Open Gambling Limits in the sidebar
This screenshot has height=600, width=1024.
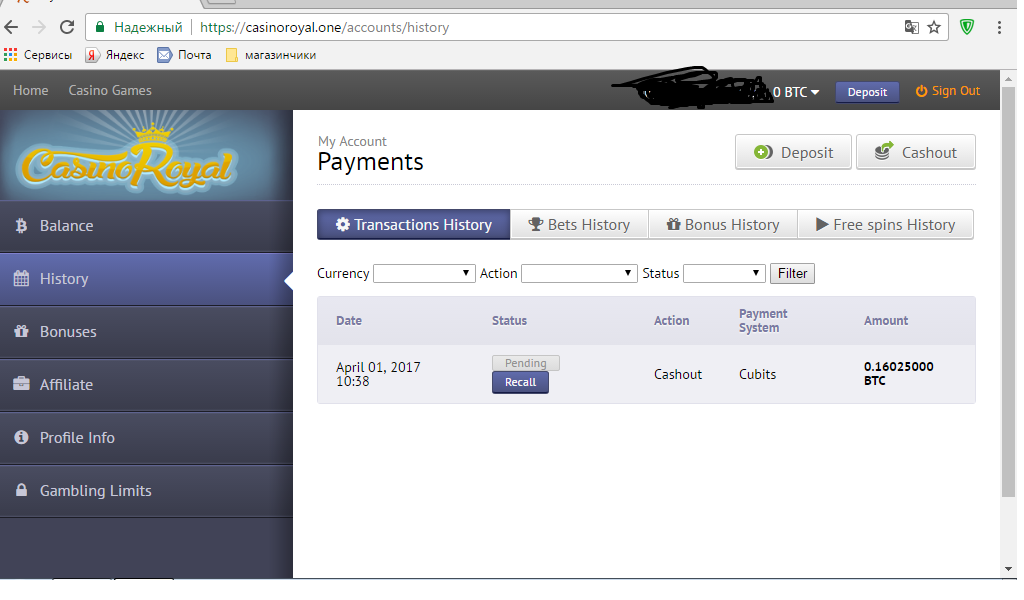[x=146, y=490]
